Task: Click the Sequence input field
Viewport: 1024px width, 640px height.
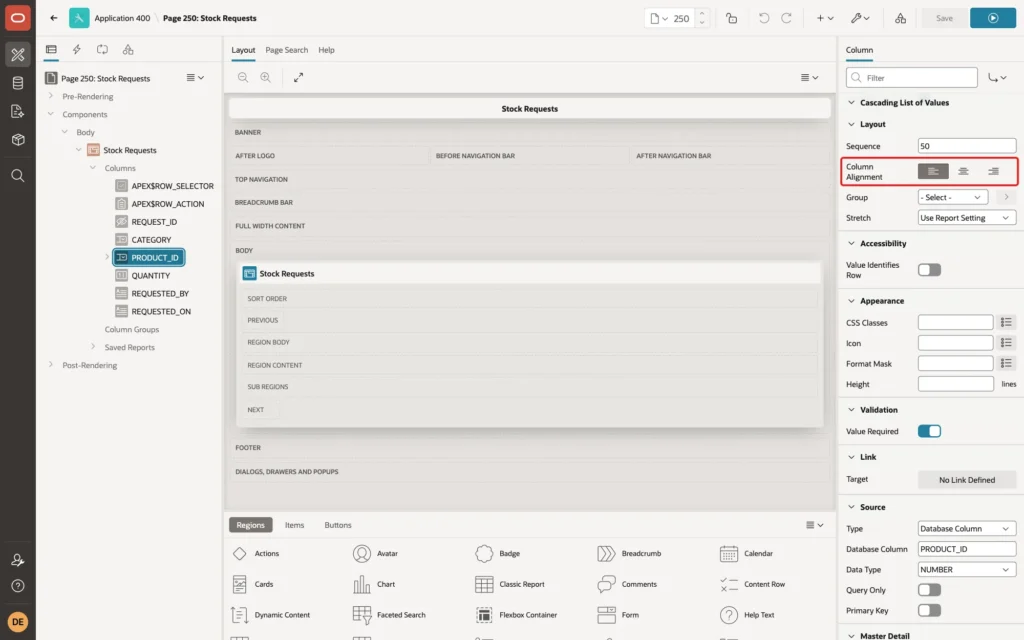Action: point(967,146)
